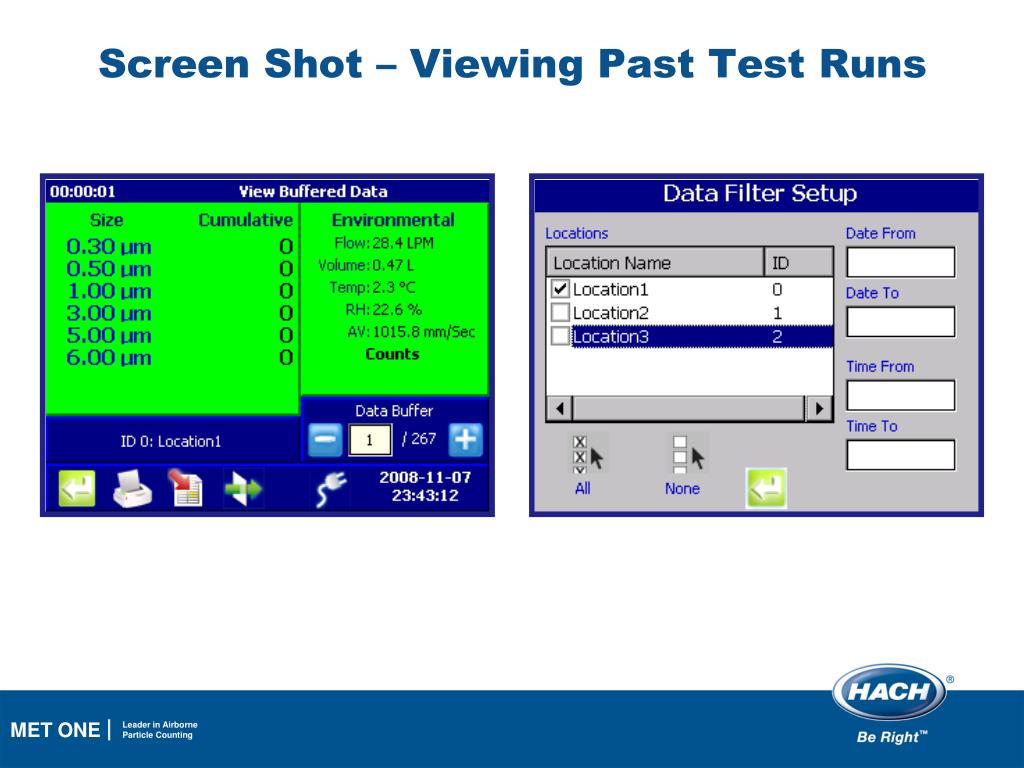Select the Location1 row text

(x=610, y=289)
